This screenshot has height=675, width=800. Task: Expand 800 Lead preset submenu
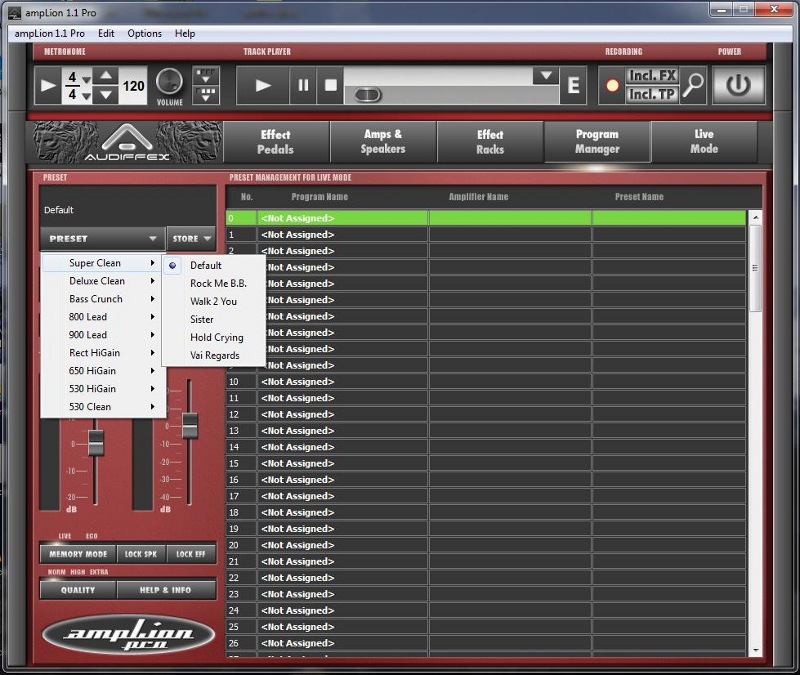click(x=104, y=317)
